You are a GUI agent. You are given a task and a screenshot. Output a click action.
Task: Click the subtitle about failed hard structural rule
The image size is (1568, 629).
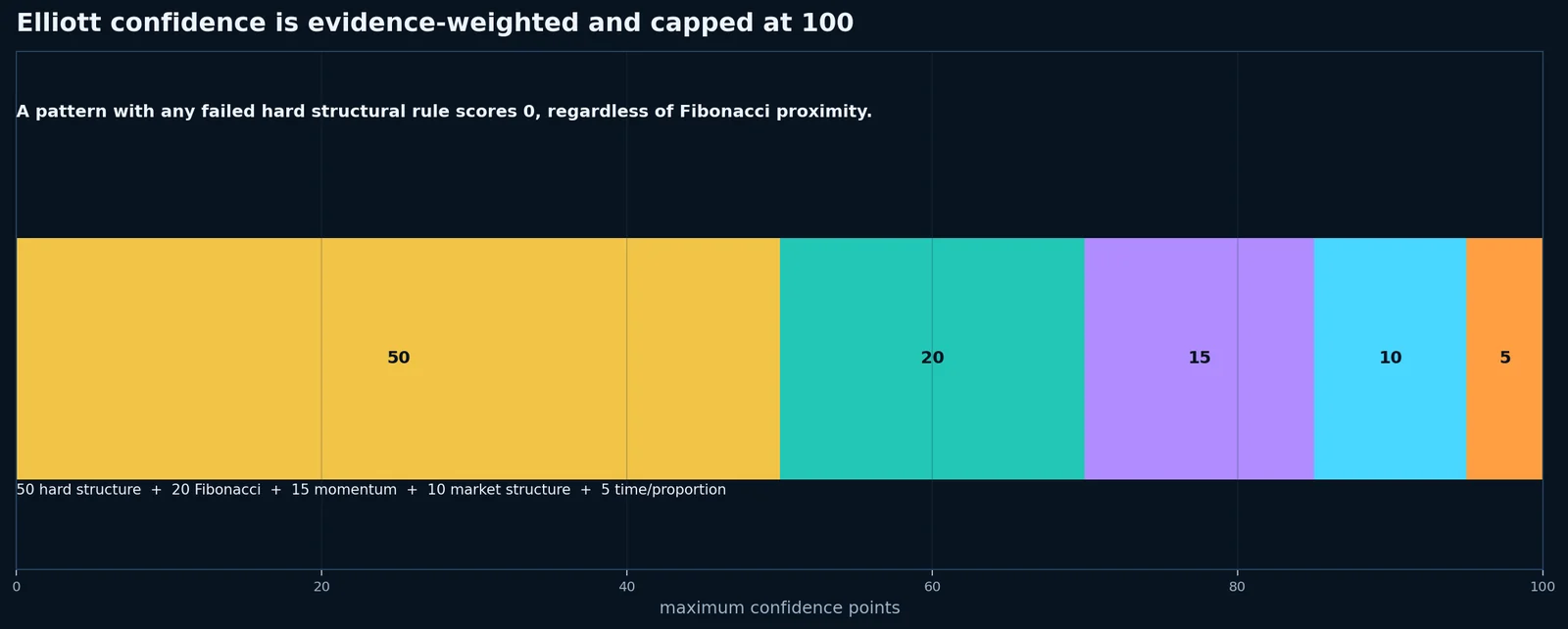click(444, 112)
